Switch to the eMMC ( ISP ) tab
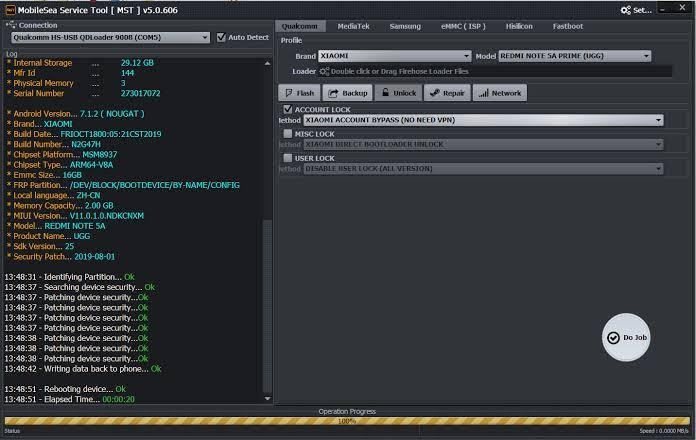 (x=463, y=26)
